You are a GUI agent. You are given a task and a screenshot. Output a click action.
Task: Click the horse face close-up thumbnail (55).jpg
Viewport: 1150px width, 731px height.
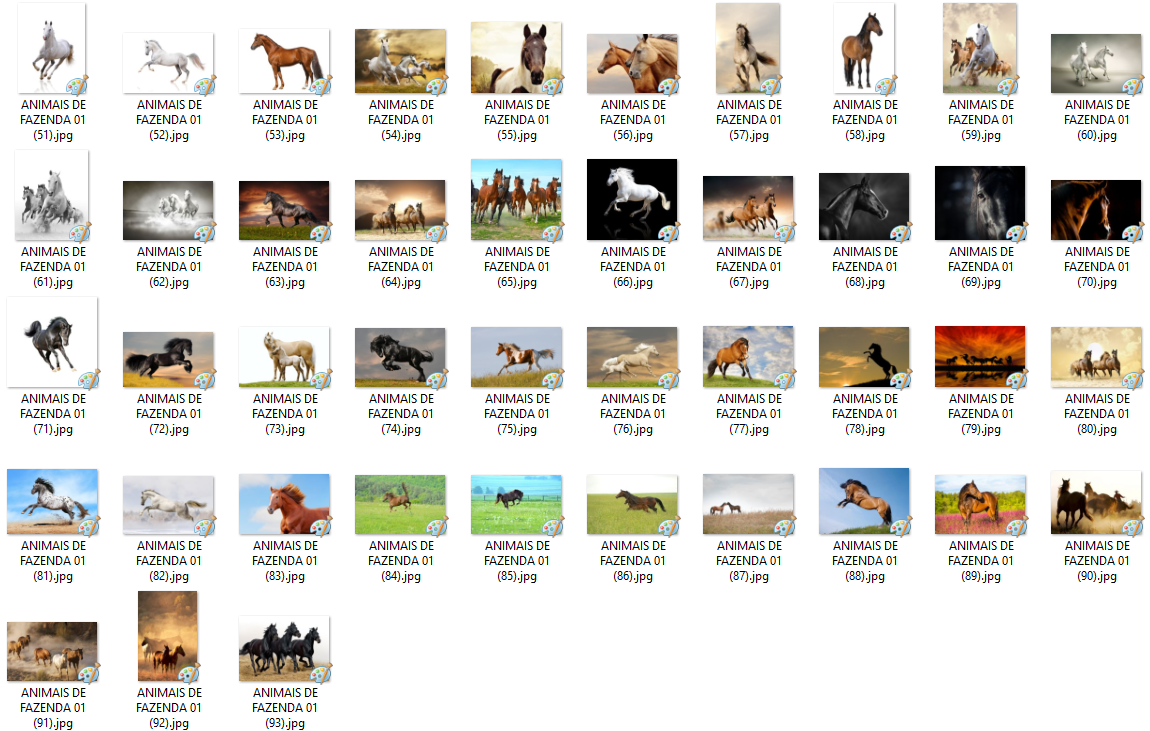pos(516,58)
